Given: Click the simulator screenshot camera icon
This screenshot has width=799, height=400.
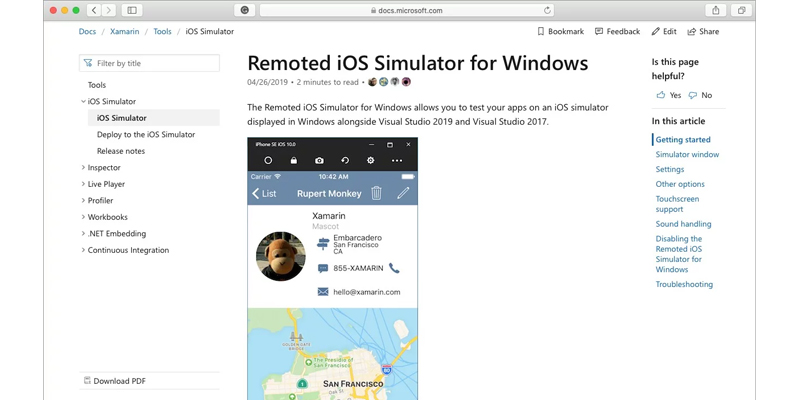Looking at the screenshot, I should click(x=319, y=160).
